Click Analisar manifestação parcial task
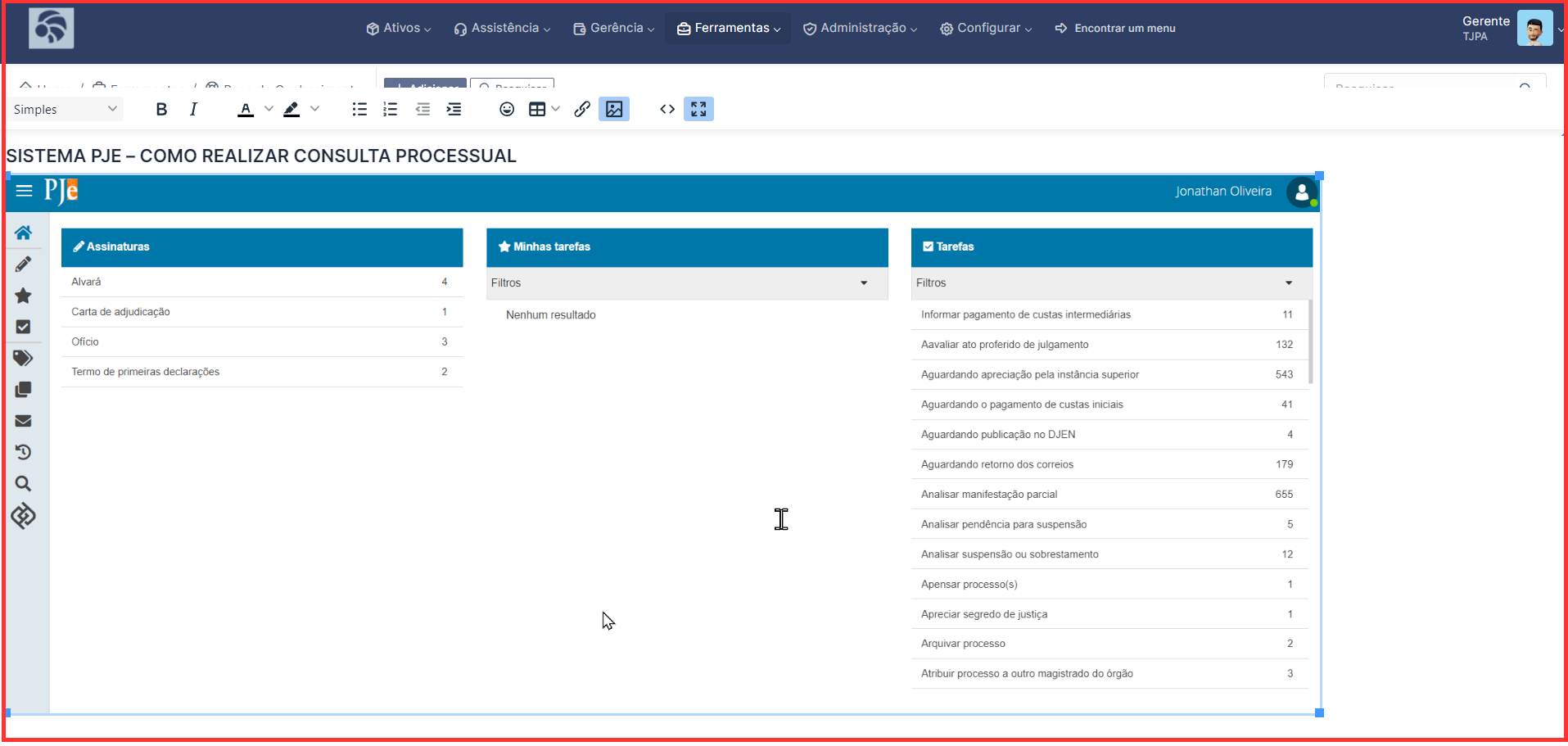 click(x=1109, y=495)
